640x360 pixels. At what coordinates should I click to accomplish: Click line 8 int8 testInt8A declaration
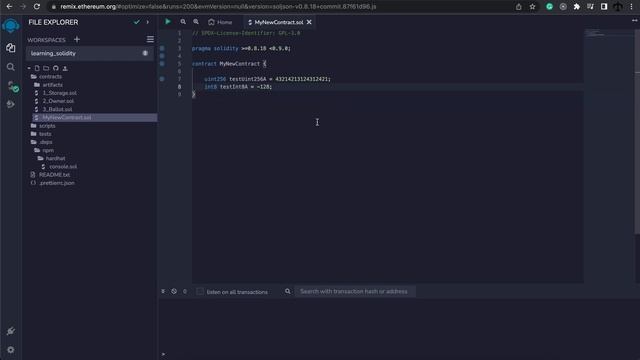point(238,87)
